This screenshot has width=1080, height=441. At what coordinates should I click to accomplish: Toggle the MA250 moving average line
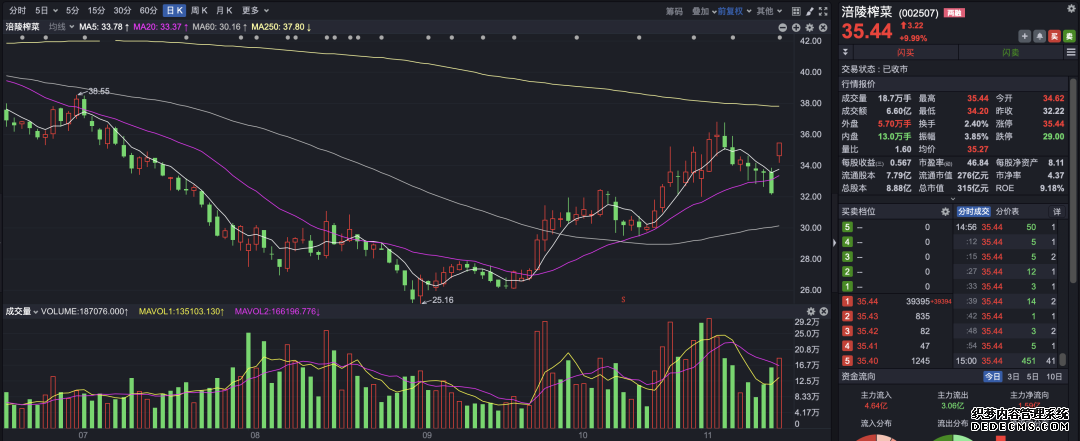click(281, 27)
